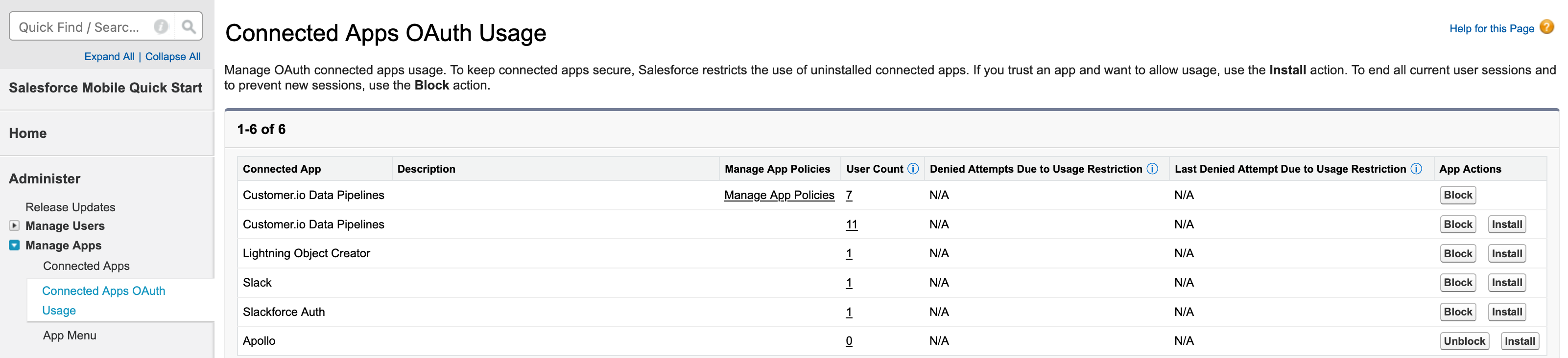Open Release Updates in the sidebar
The image size is (1568, 358).
(70, 207)
